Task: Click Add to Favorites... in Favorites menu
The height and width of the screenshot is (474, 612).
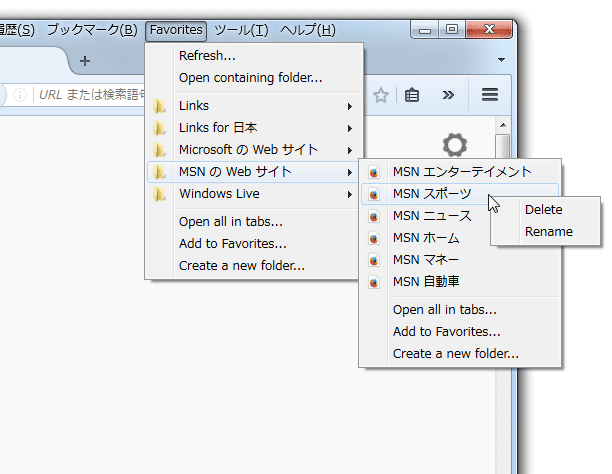Action: (x=253, y=244)
